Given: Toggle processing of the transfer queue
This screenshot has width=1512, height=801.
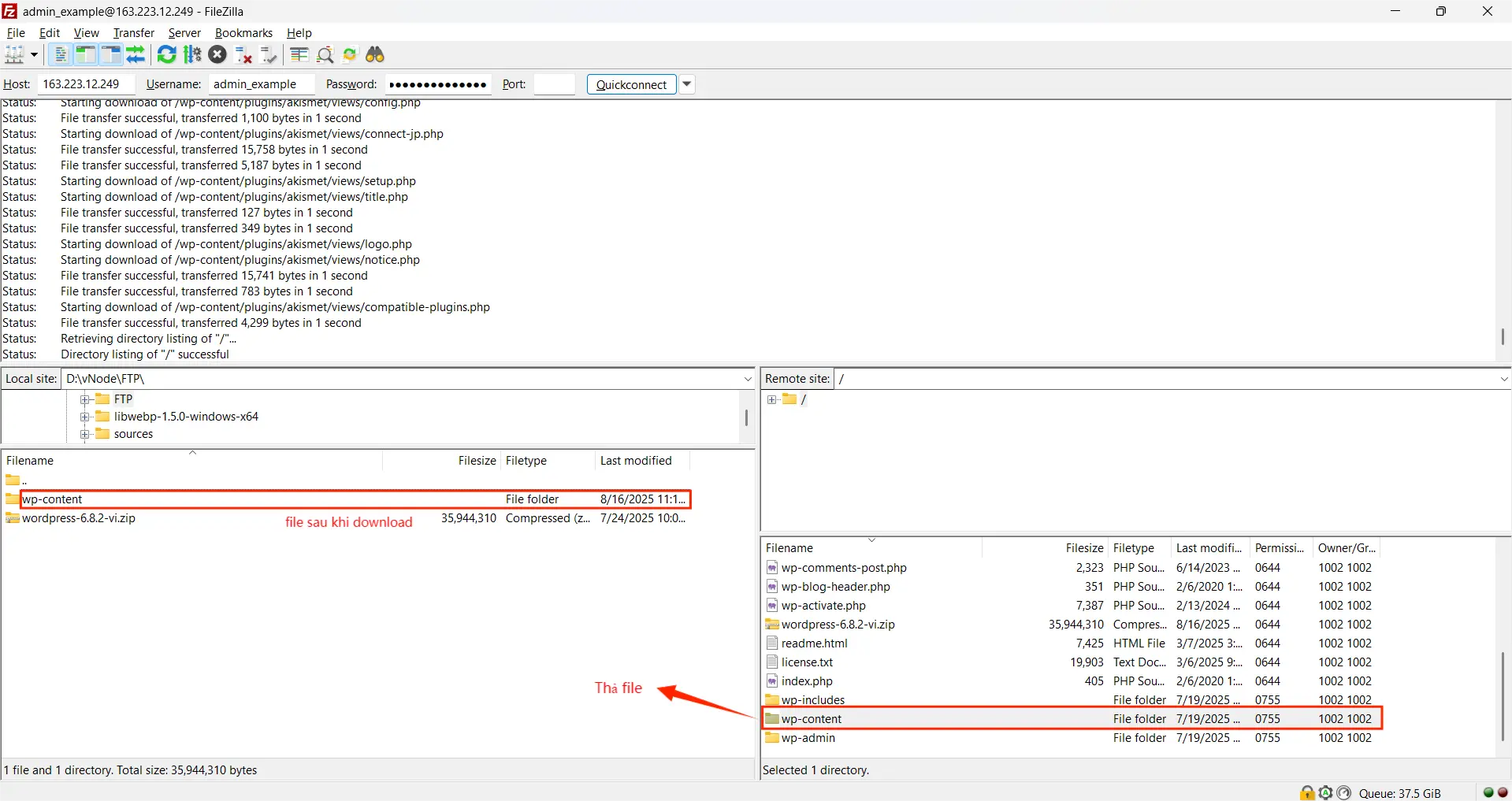Looking at the screenshot, I should coord(192,54).
